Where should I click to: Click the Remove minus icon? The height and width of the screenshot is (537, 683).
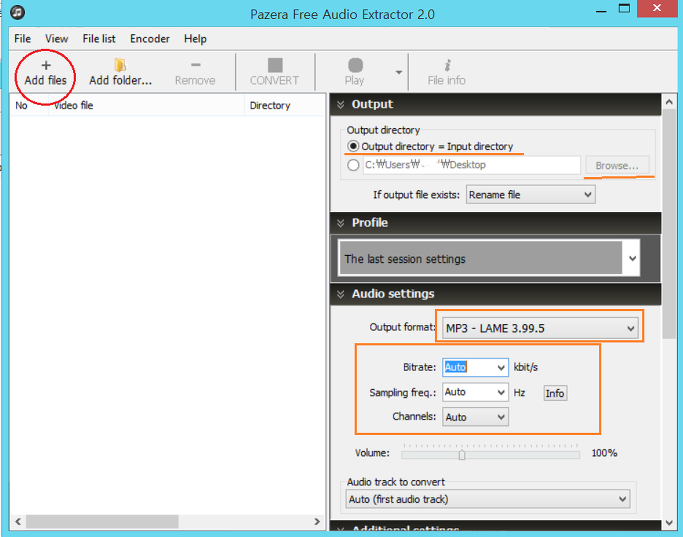coord(196,65)
